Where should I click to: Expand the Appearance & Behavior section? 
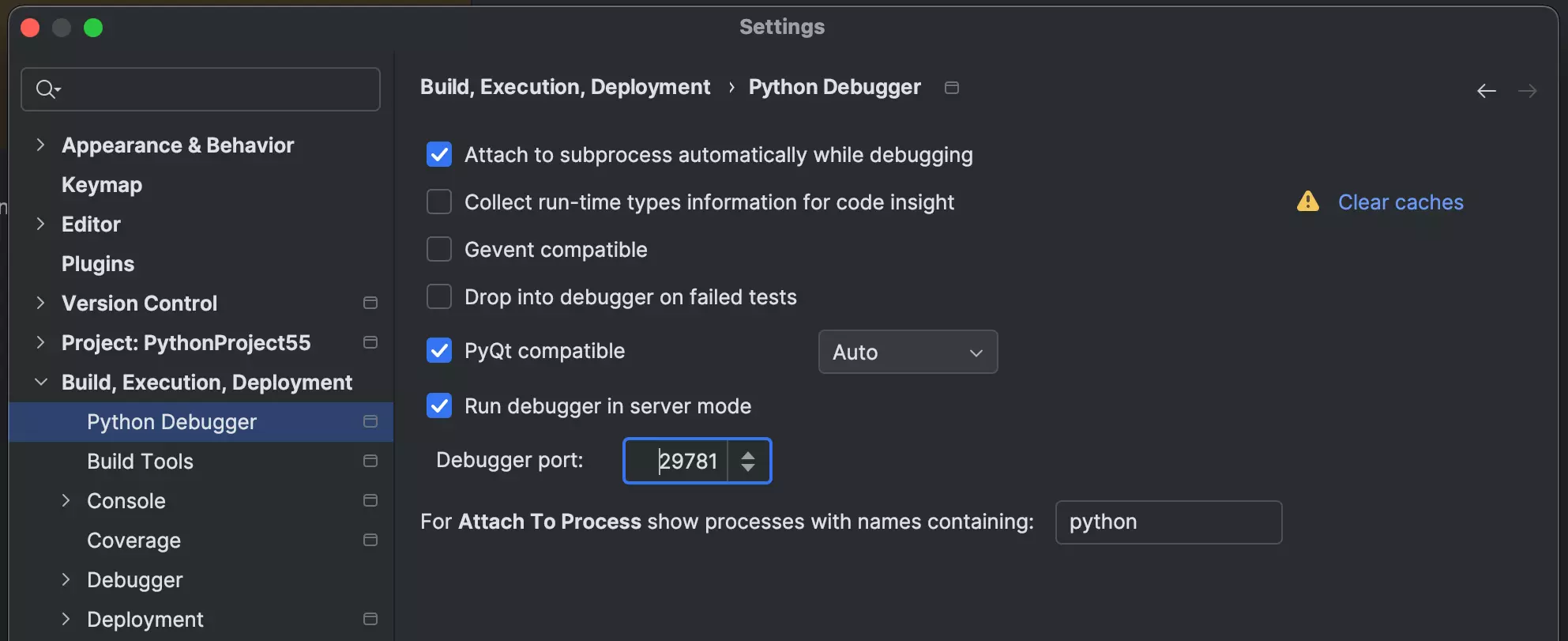point(41,145)
